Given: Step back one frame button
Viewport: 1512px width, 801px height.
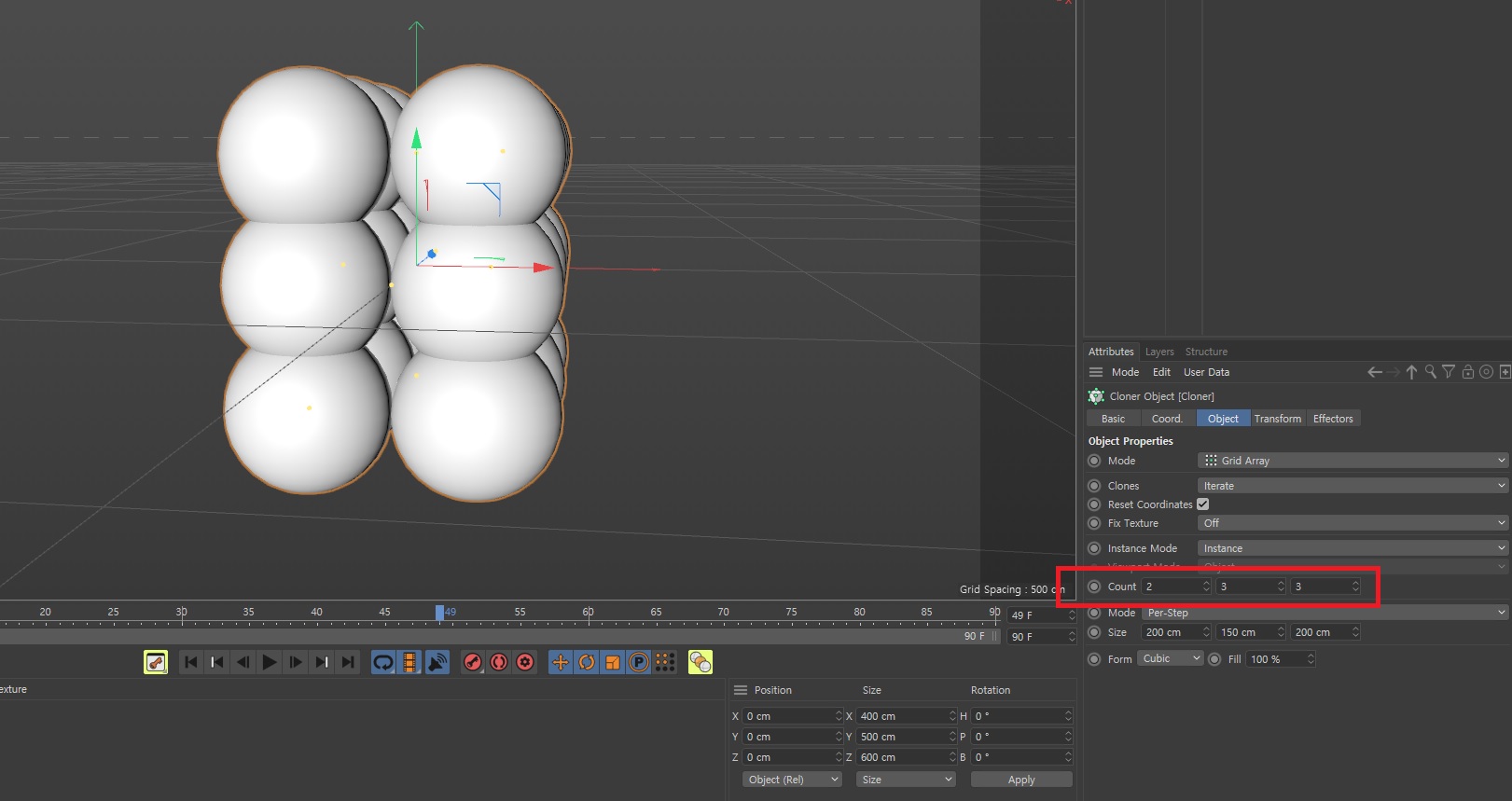Looking at the screenshot, I should tap(243, 662).
